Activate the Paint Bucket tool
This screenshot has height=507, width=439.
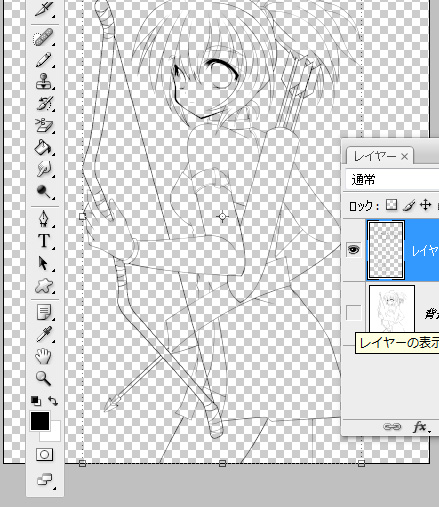tap(43, 147)
